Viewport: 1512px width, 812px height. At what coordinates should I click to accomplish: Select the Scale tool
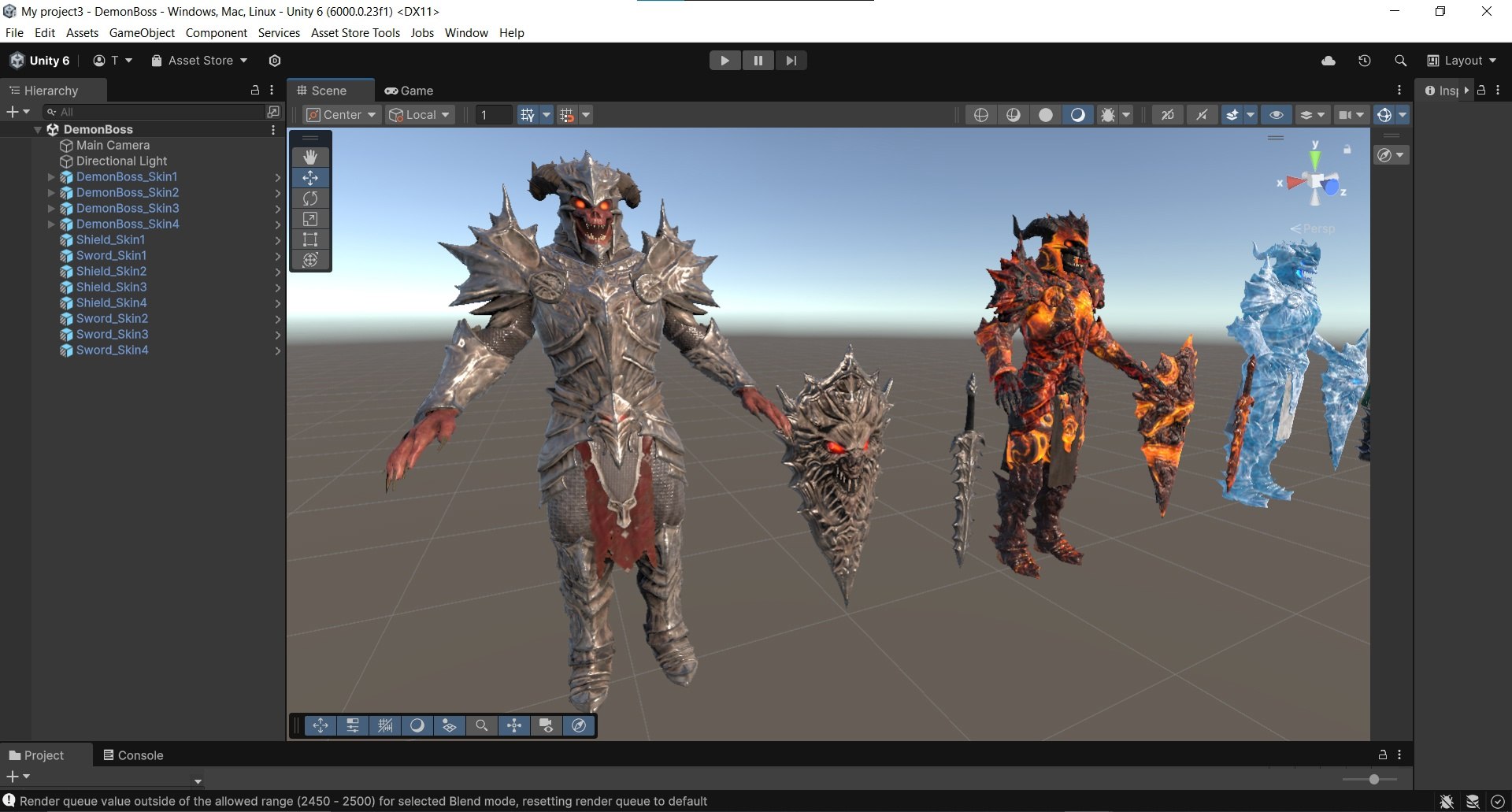coord(310,219)
